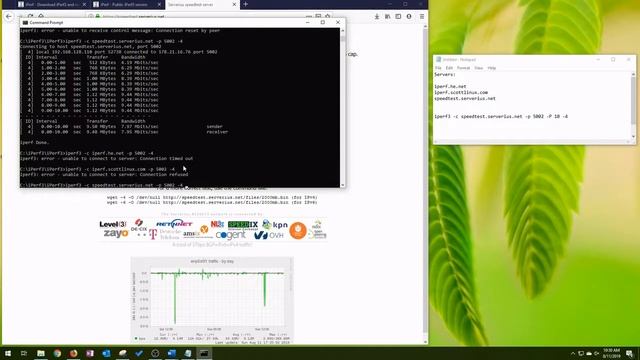Click the traffic graph image on webpage
Viewport: 640px width, 360px height.
point(212,300)
